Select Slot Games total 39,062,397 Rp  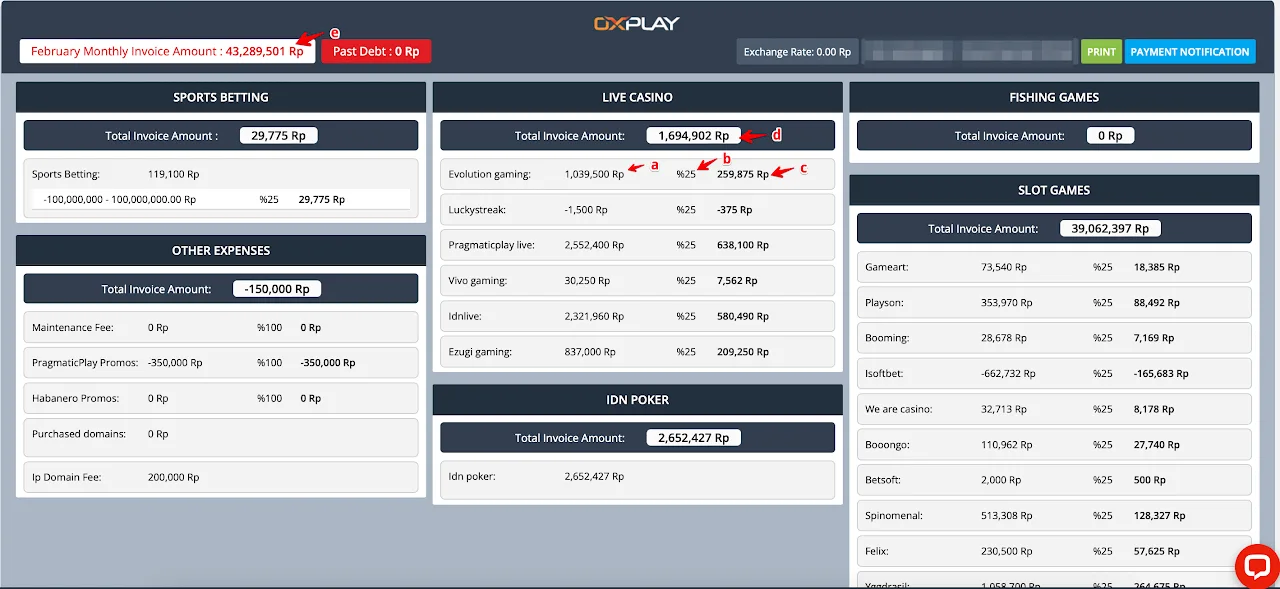click(1110, 229)
